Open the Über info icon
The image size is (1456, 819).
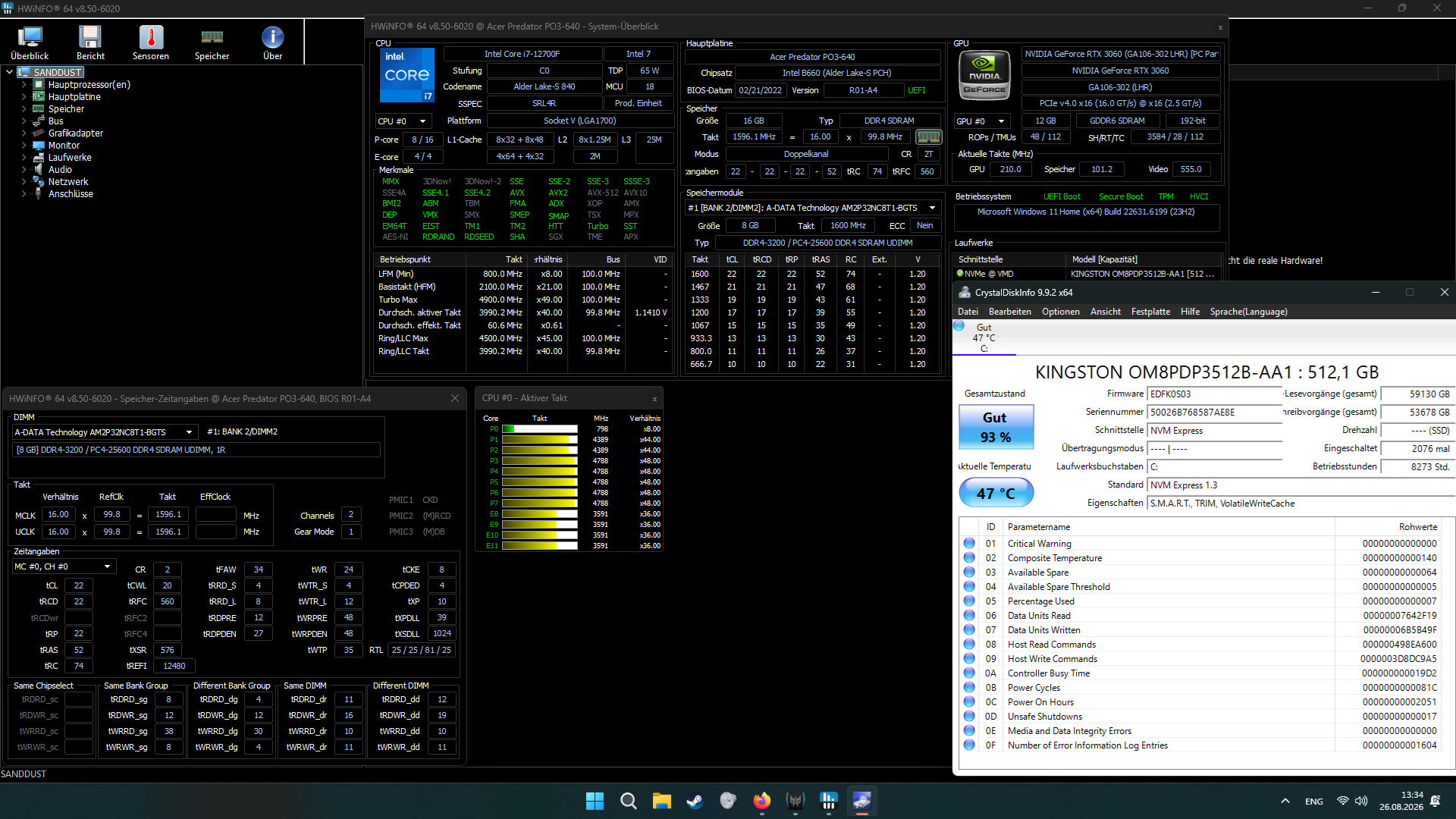(272, 42)
